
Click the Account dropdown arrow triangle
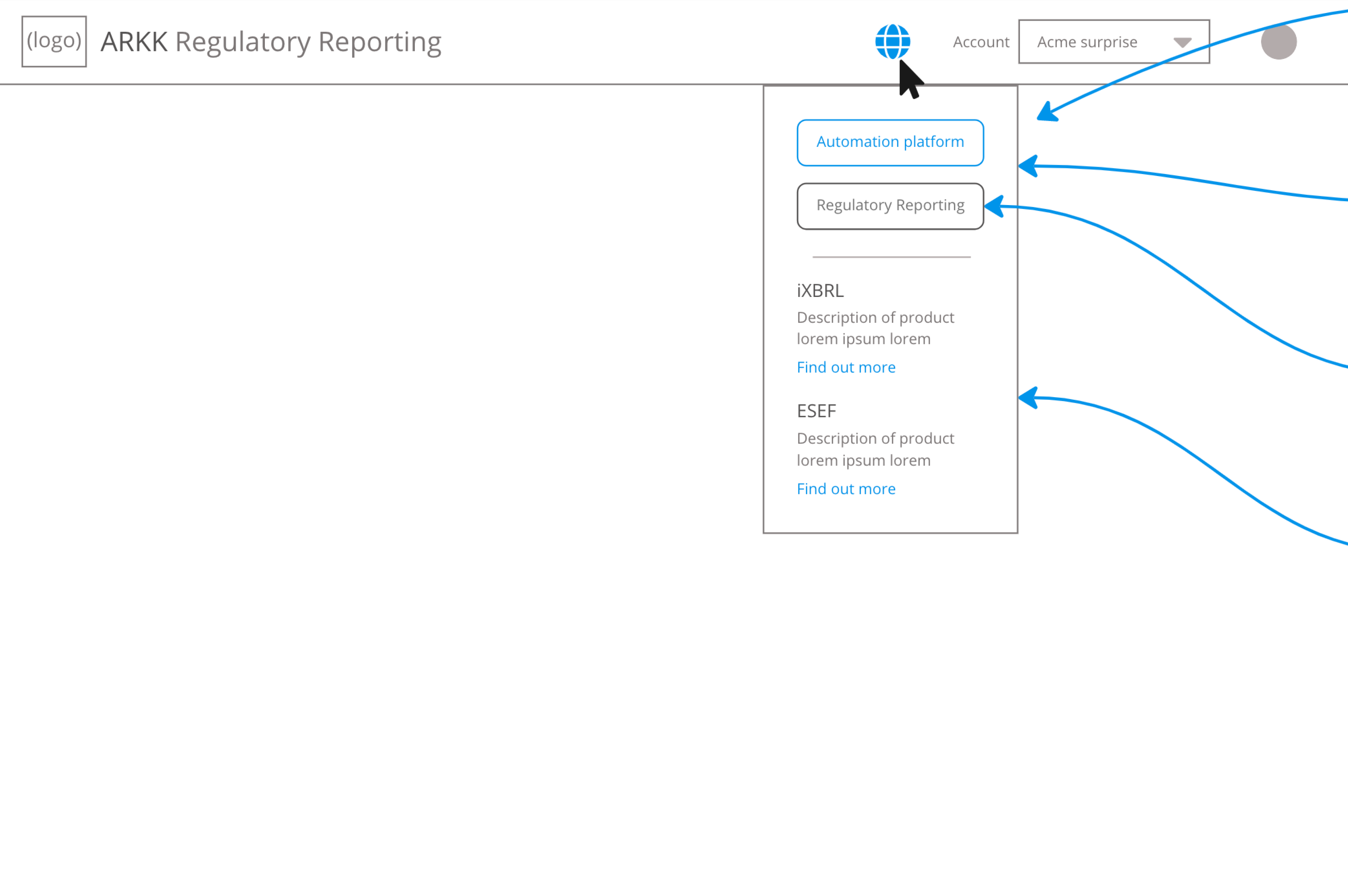[x=1182, y=42]
